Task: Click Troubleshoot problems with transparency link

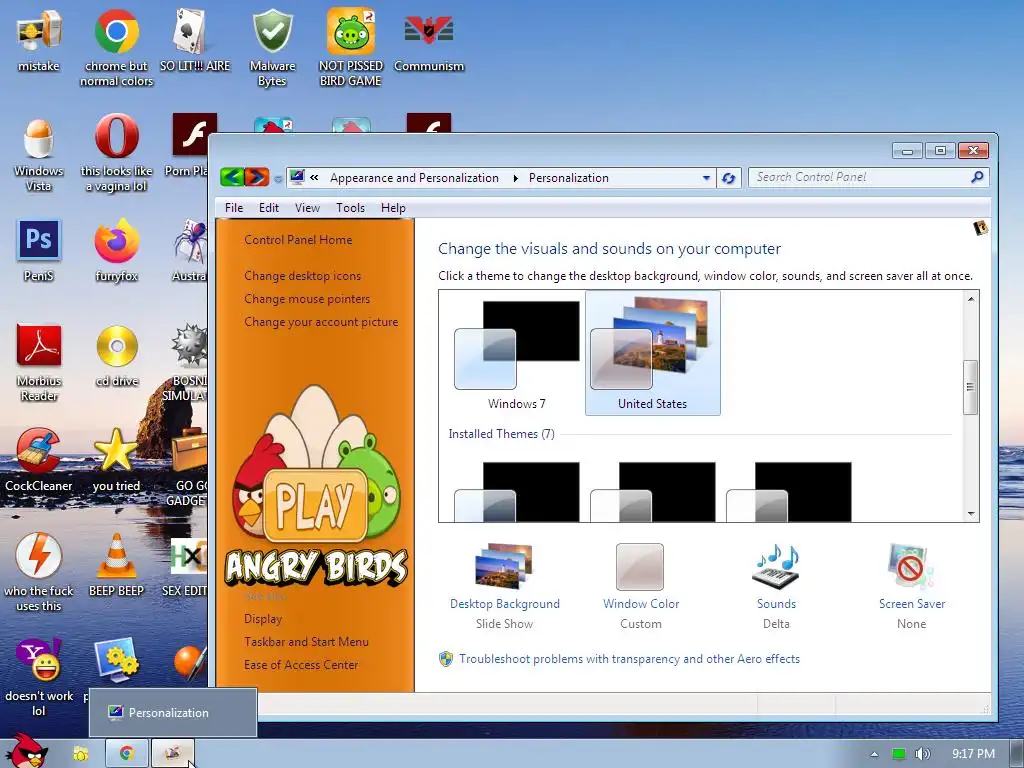Action: (x=630, y=659)
